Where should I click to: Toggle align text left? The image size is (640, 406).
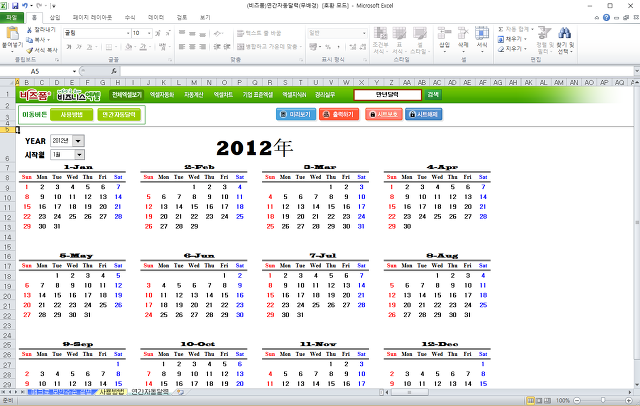(182, 47)
